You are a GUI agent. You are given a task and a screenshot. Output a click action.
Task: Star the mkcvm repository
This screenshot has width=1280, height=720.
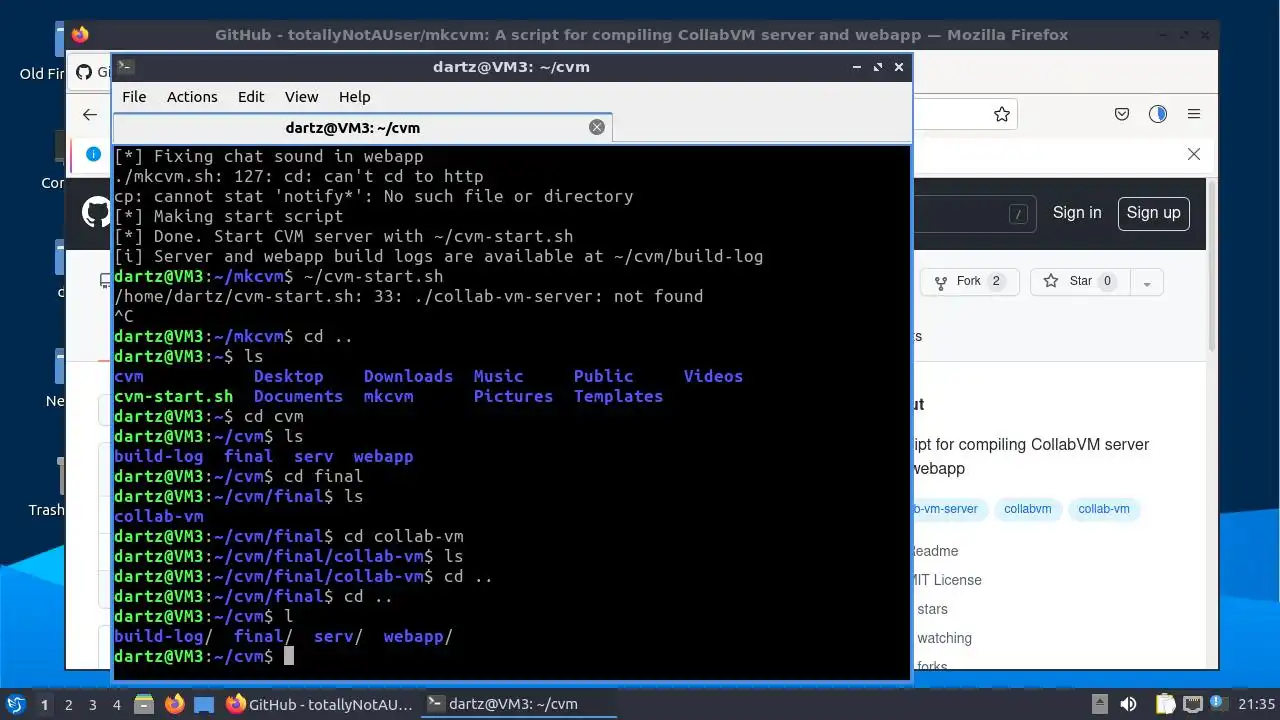point(1079,282)
